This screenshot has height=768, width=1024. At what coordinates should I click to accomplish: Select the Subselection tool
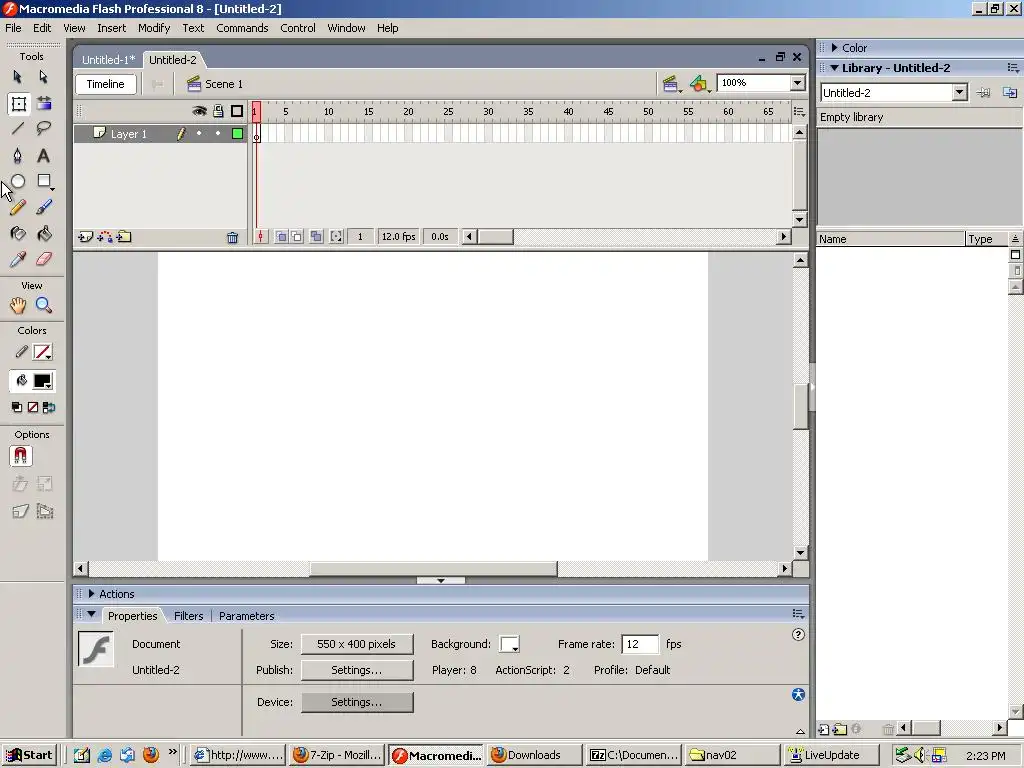44,77
